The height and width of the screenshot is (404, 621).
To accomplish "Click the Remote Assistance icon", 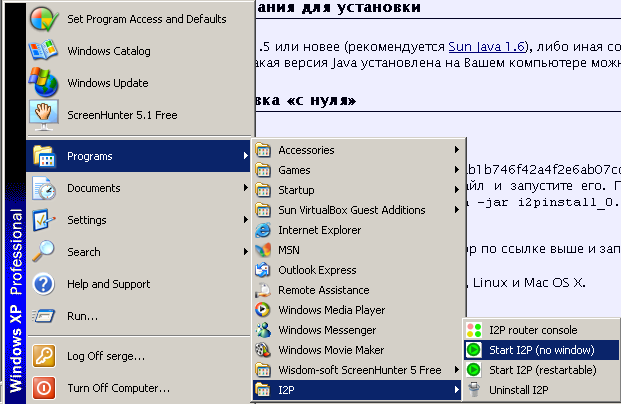I will pyautogui.click(x=263, y=290).
